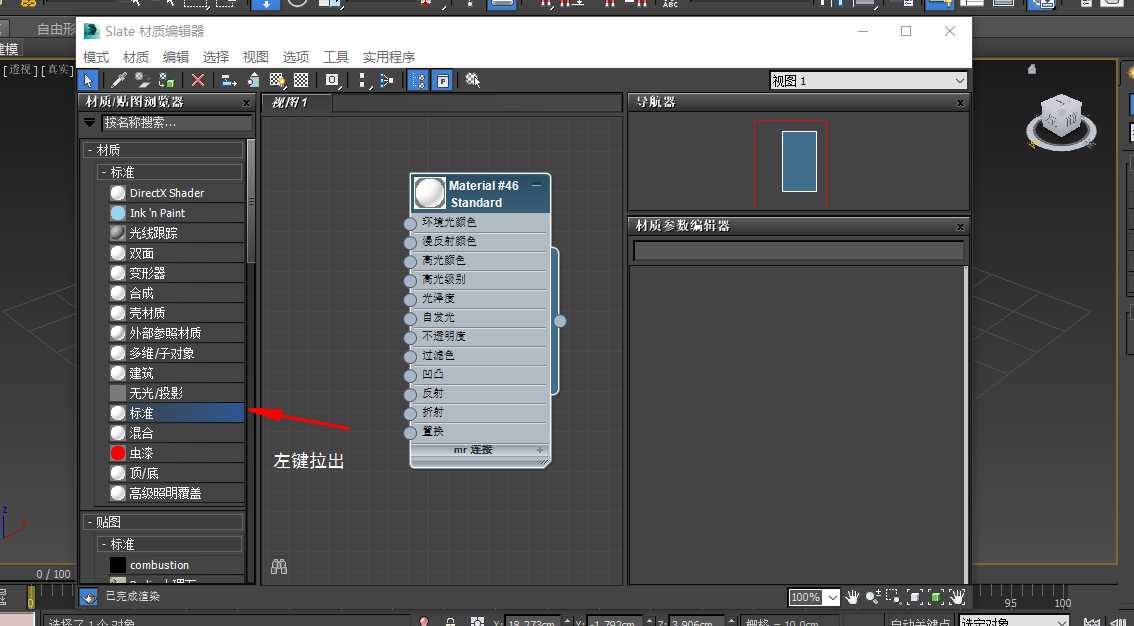The width and height of the screenshot is (1134, 626).
Task: Click Put Material to Scene icon
Action: tap(142, 80)
